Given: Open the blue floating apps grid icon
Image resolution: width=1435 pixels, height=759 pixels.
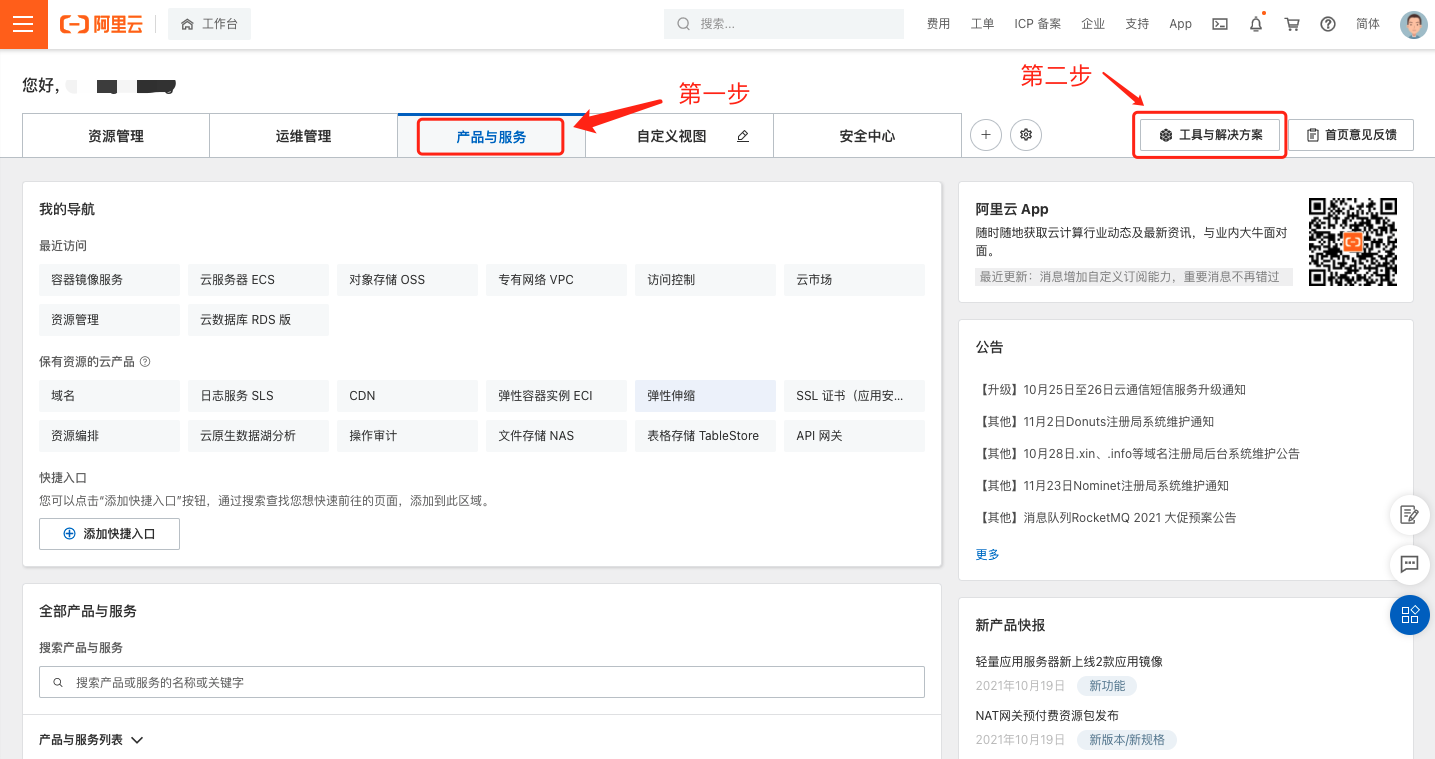Looking at the screenshot, I should click(x=1410, y=614).
